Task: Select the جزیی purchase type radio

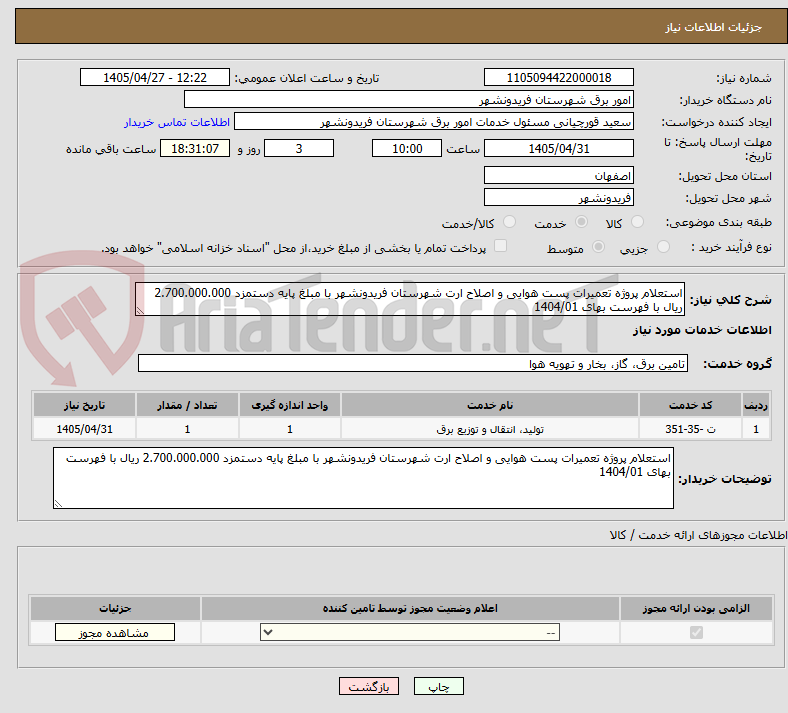Action: point(663,247)
